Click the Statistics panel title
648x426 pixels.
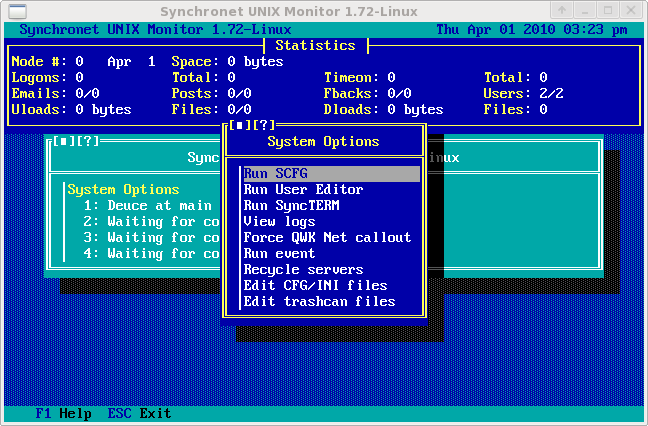[315, 45]
